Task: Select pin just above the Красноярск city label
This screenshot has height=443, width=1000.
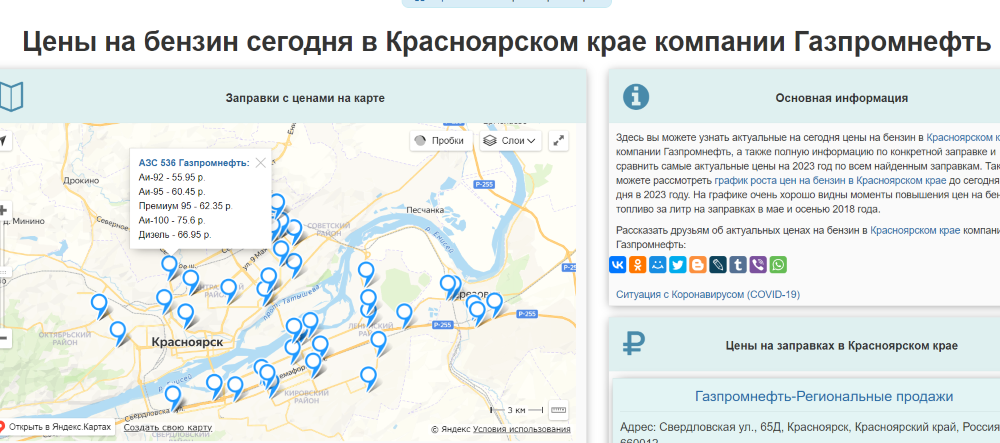Action: (186, 314)
